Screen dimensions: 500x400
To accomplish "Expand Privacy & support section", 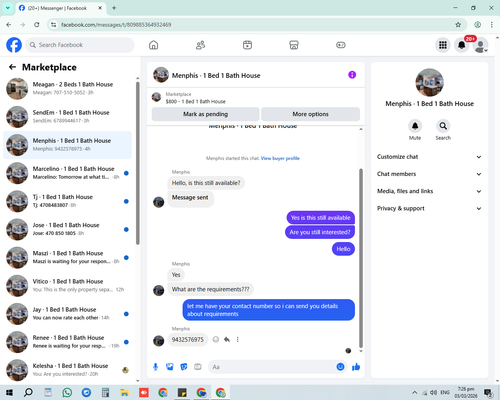I will click(429, 208).
